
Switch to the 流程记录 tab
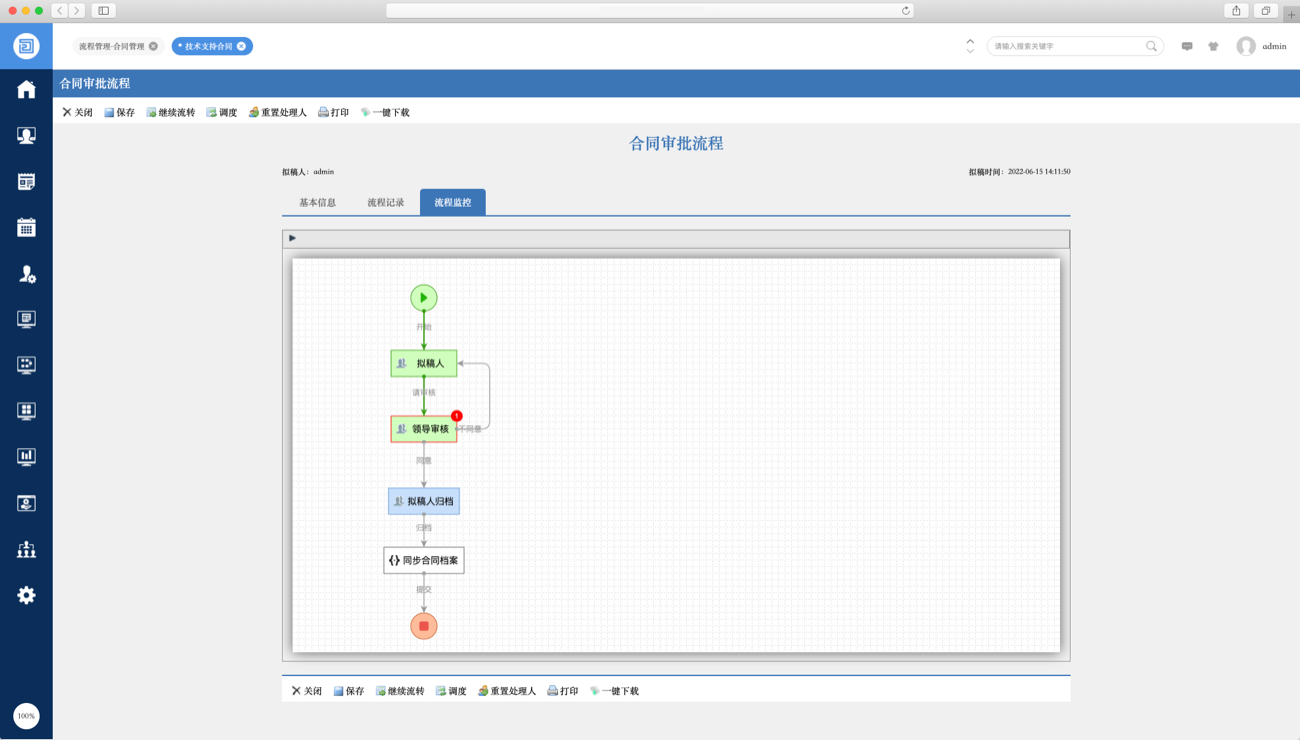click(x=385, y=203)
